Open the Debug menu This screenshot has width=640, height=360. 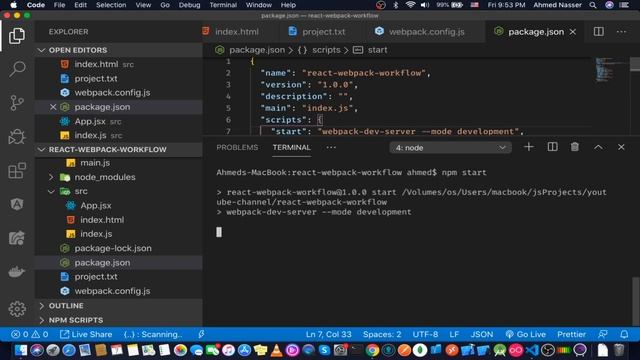[x=189, y=5]
